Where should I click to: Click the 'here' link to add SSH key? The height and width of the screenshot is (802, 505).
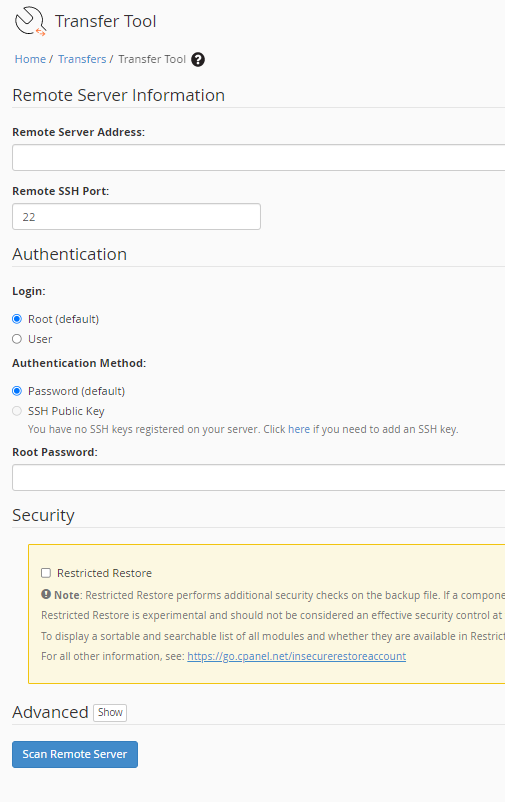click(x=299, y=429)
